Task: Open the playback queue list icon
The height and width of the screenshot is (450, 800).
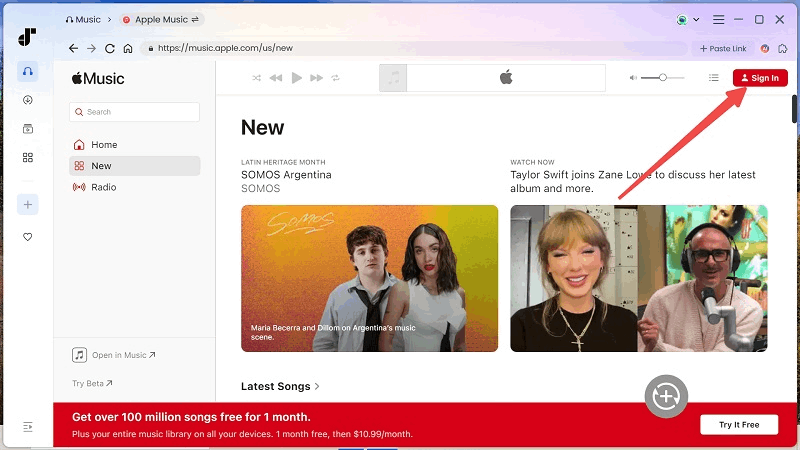Action: (x=714, y=78)
